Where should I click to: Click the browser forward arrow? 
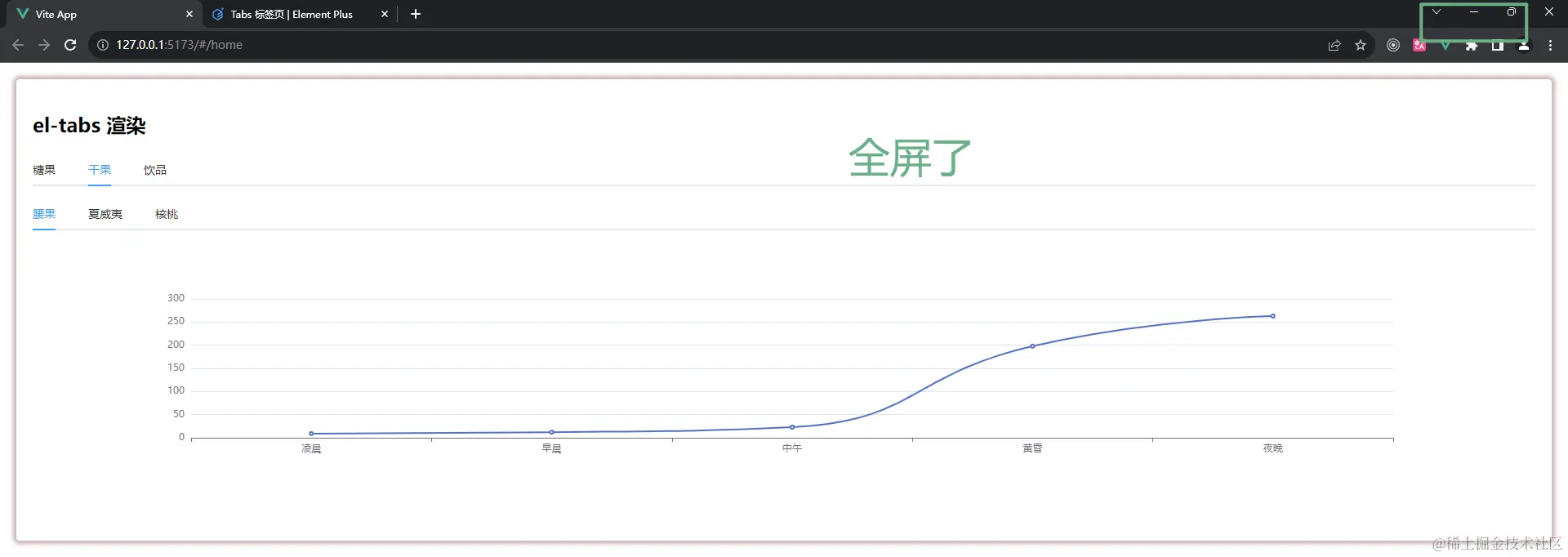(44, 45)
